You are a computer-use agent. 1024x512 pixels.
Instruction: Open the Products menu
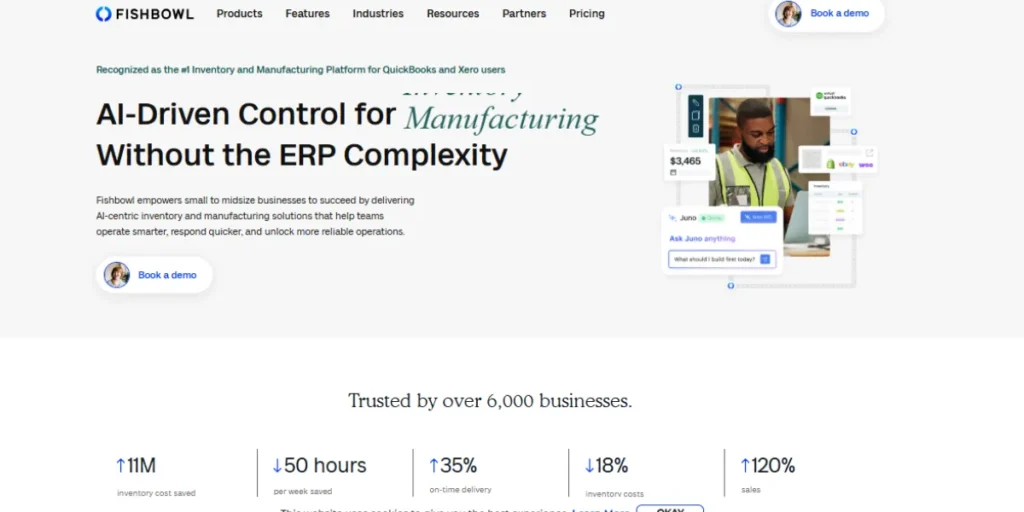[x=239, y=14]
